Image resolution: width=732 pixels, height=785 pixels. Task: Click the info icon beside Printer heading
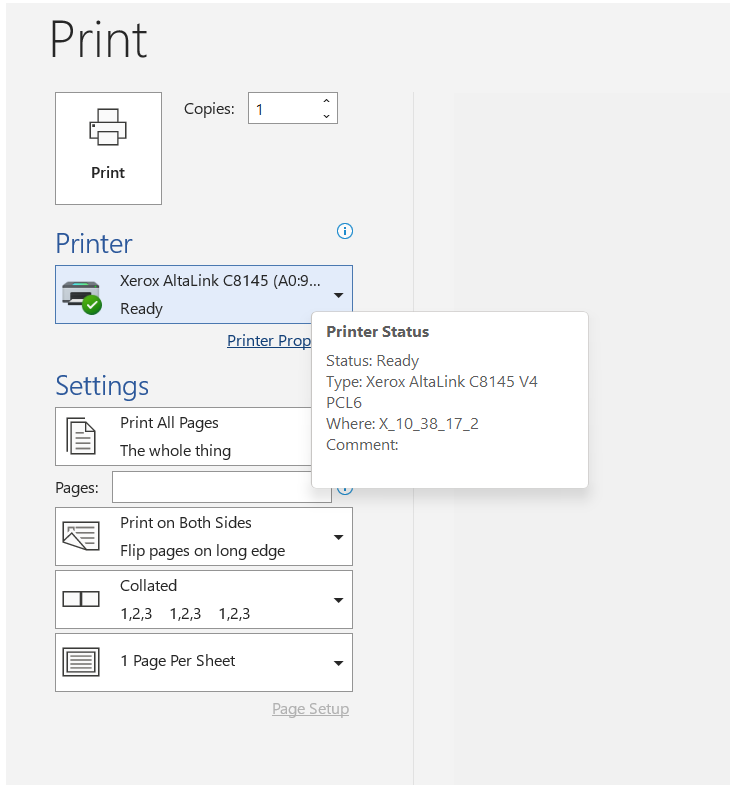(x=345, y=231)
